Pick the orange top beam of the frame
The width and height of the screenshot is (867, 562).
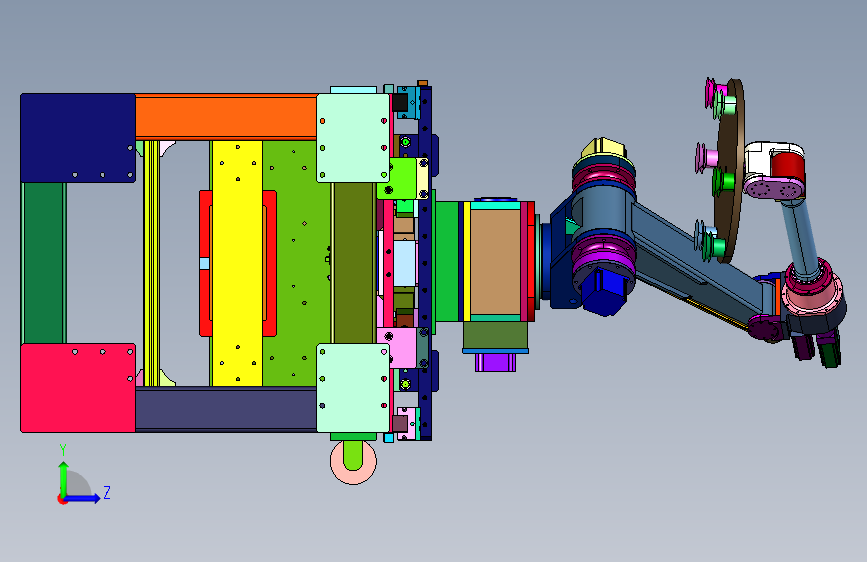pos(226,117)
